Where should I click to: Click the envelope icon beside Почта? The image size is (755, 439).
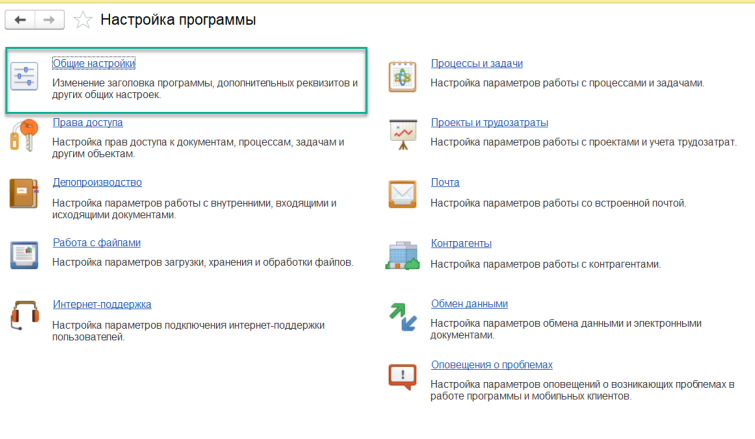click(x=402, y=194)
